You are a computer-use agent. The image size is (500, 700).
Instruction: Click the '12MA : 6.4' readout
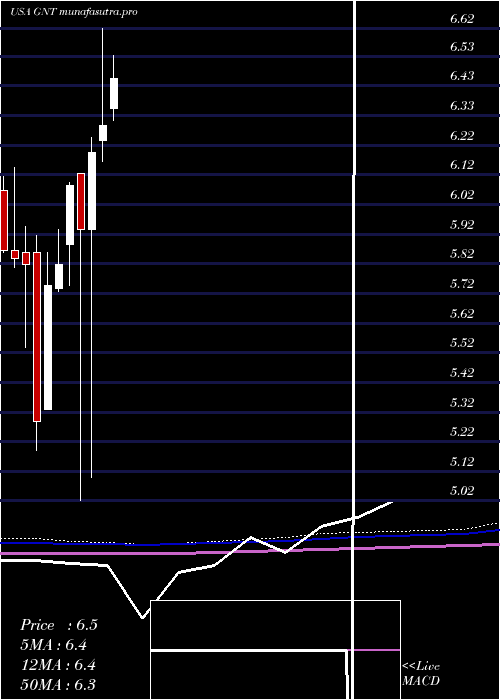[58, 665]
